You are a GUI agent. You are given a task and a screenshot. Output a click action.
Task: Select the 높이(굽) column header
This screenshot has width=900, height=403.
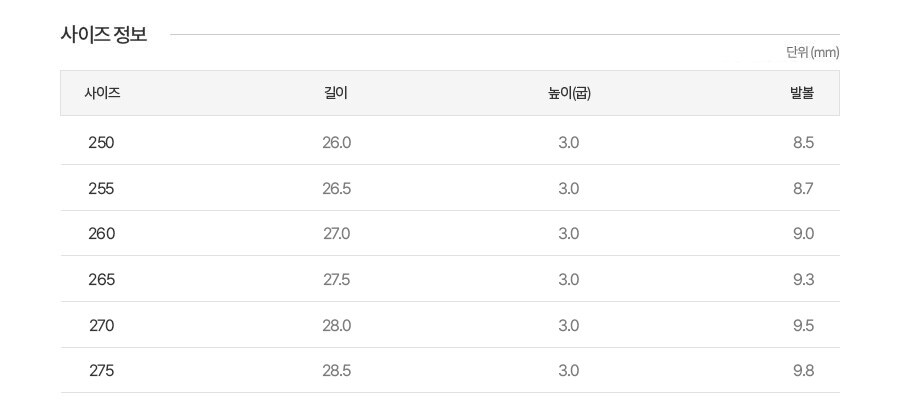click(569, 93)
